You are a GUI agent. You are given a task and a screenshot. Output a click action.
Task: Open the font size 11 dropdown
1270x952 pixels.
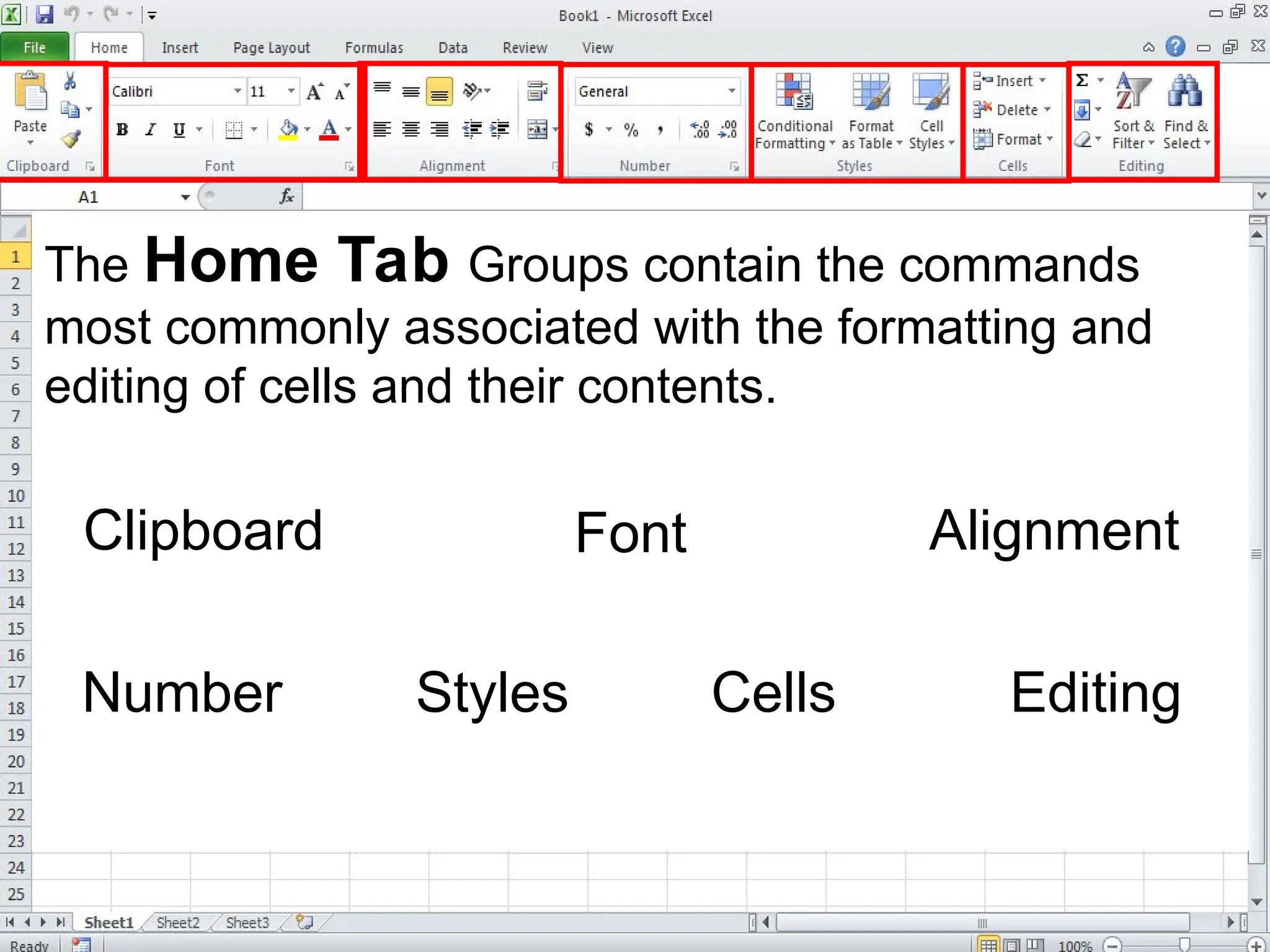[291, 91]
